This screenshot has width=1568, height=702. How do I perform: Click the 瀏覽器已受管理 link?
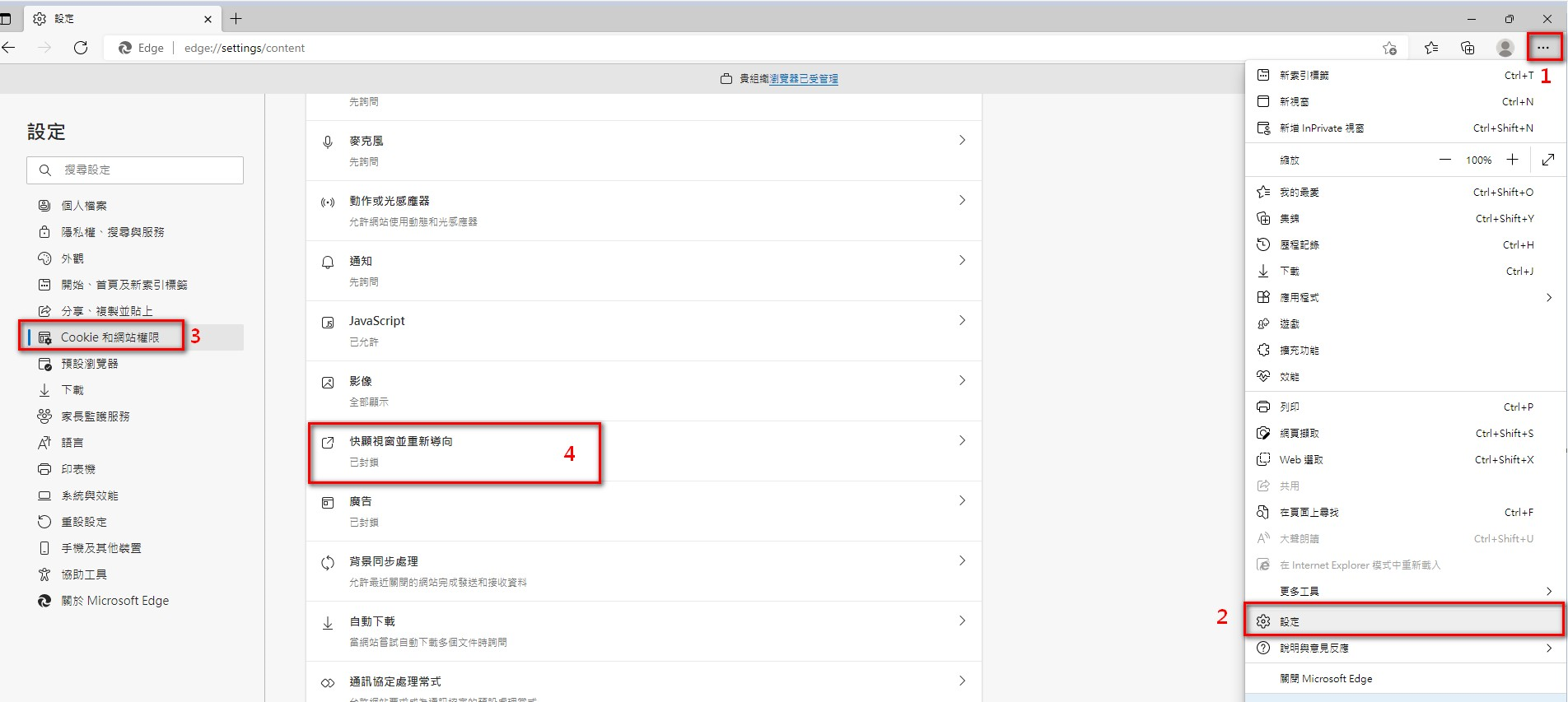pos(804,79)
